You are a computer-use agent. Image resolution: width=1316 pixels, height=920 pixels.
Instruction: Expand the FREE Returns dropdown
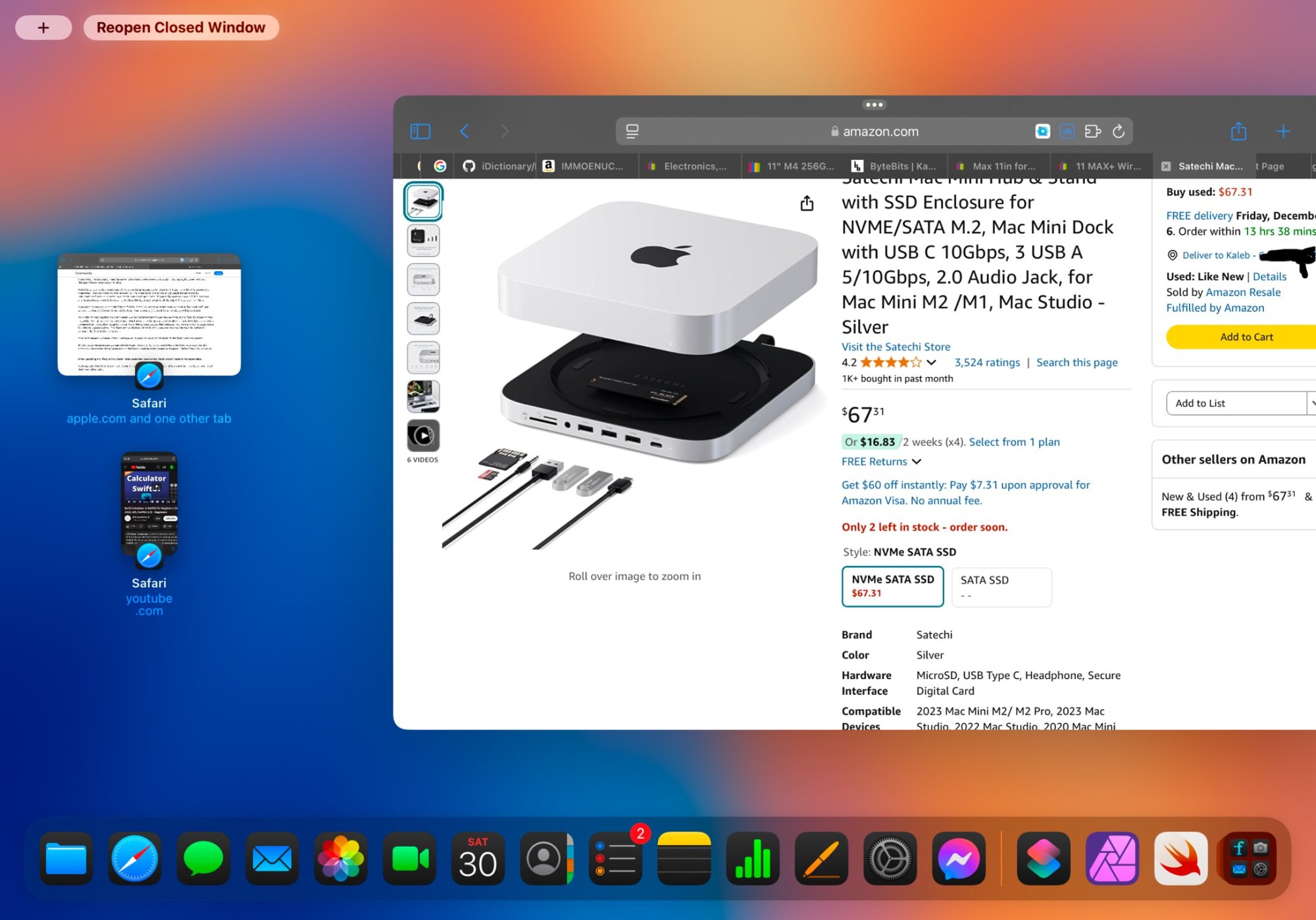coord(917,462)
